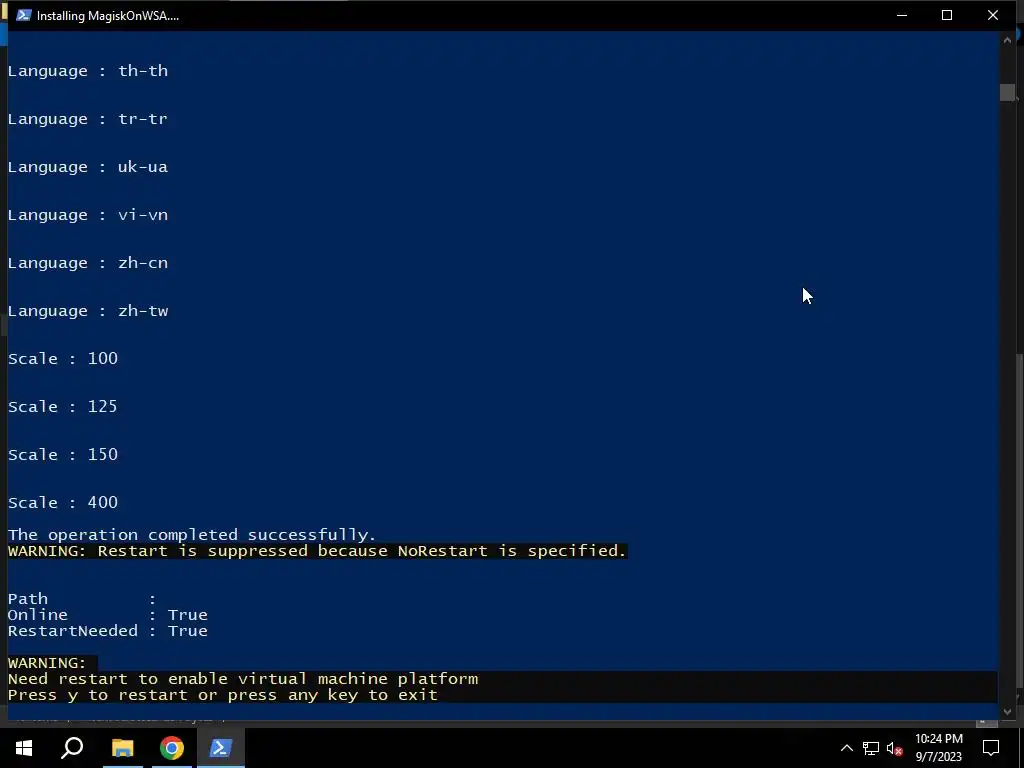Click the line 'Scale : 100'
The width and height of the screenshot is (1024, 768).
coord(63,359)
